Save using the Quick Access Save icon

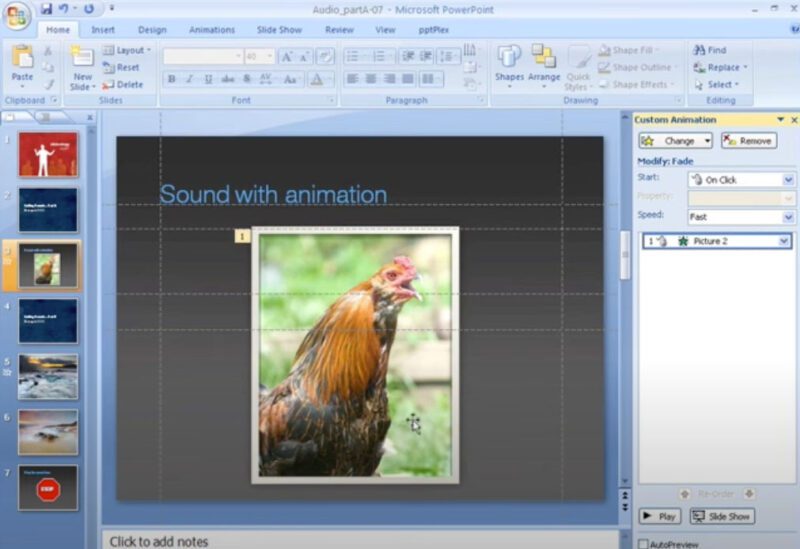click(46, 9)
